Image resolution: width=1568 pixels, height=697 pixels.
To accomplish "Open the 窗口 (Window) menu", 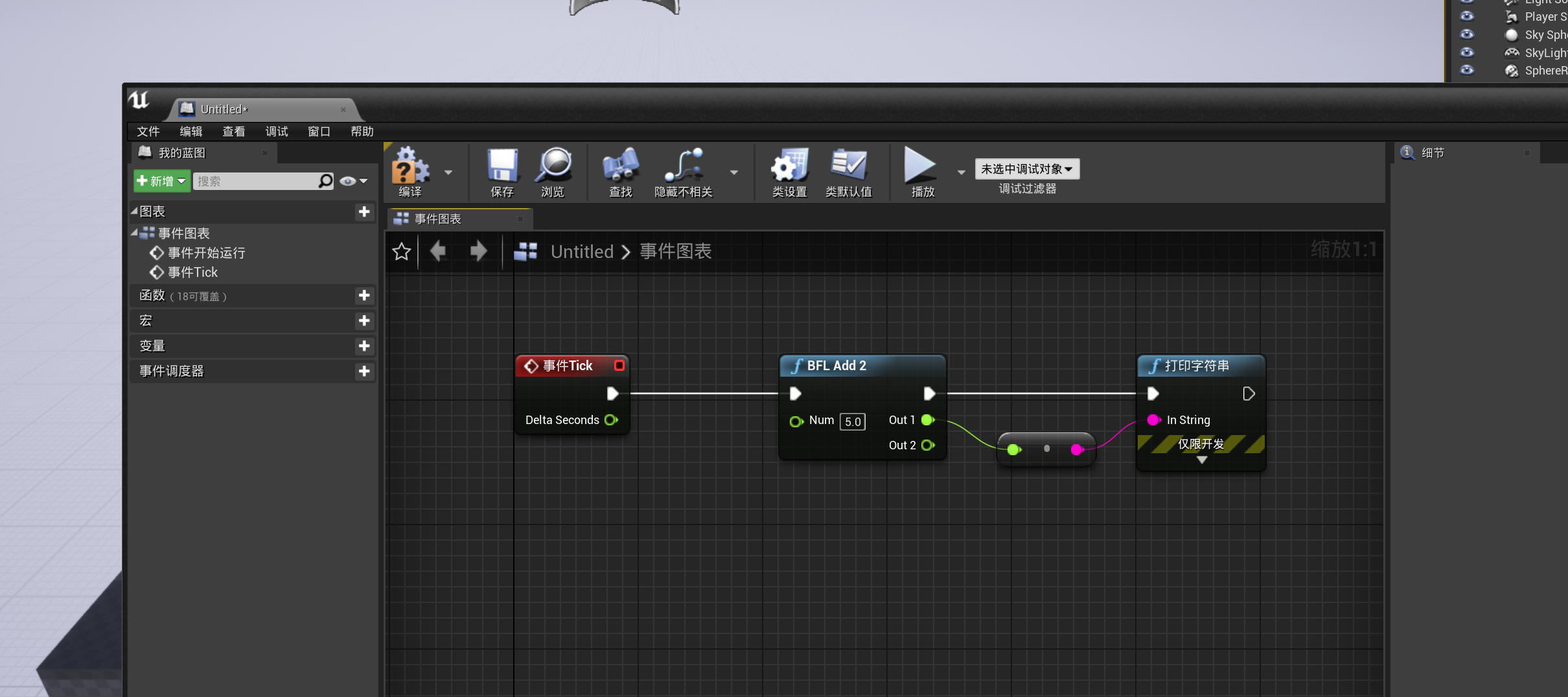I will (319, 132).
